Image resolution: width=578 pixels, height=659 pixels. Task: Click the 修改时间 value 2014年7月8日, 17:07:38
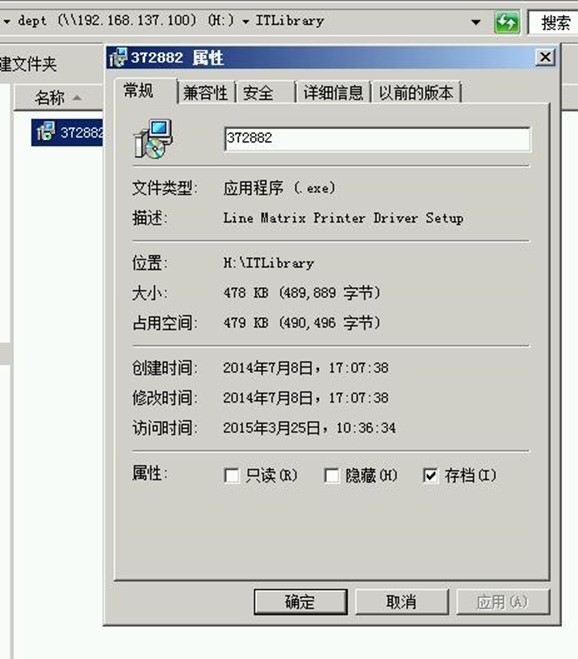point(306,398)
